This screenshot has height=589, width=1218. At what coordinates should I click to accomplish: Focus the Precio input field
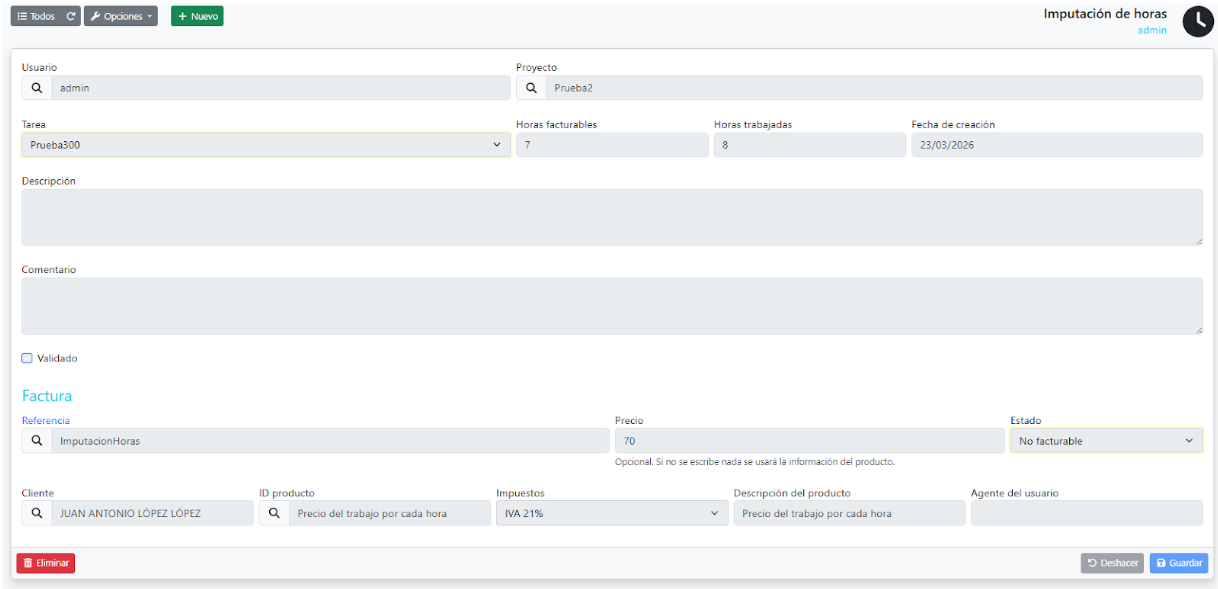(809, 441)
